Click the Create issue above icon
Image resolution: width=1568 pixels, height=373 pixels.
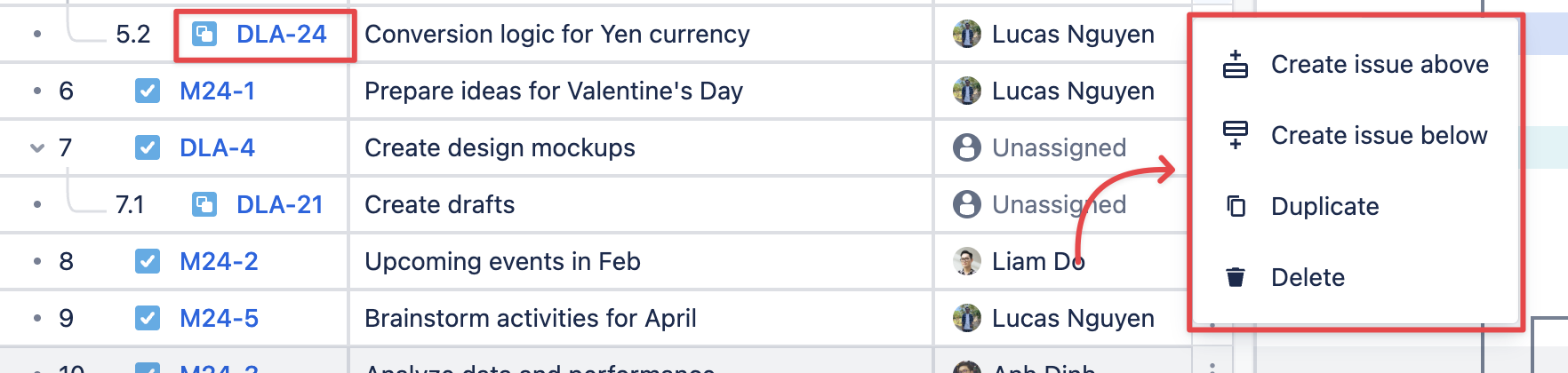coord(1236,65)
